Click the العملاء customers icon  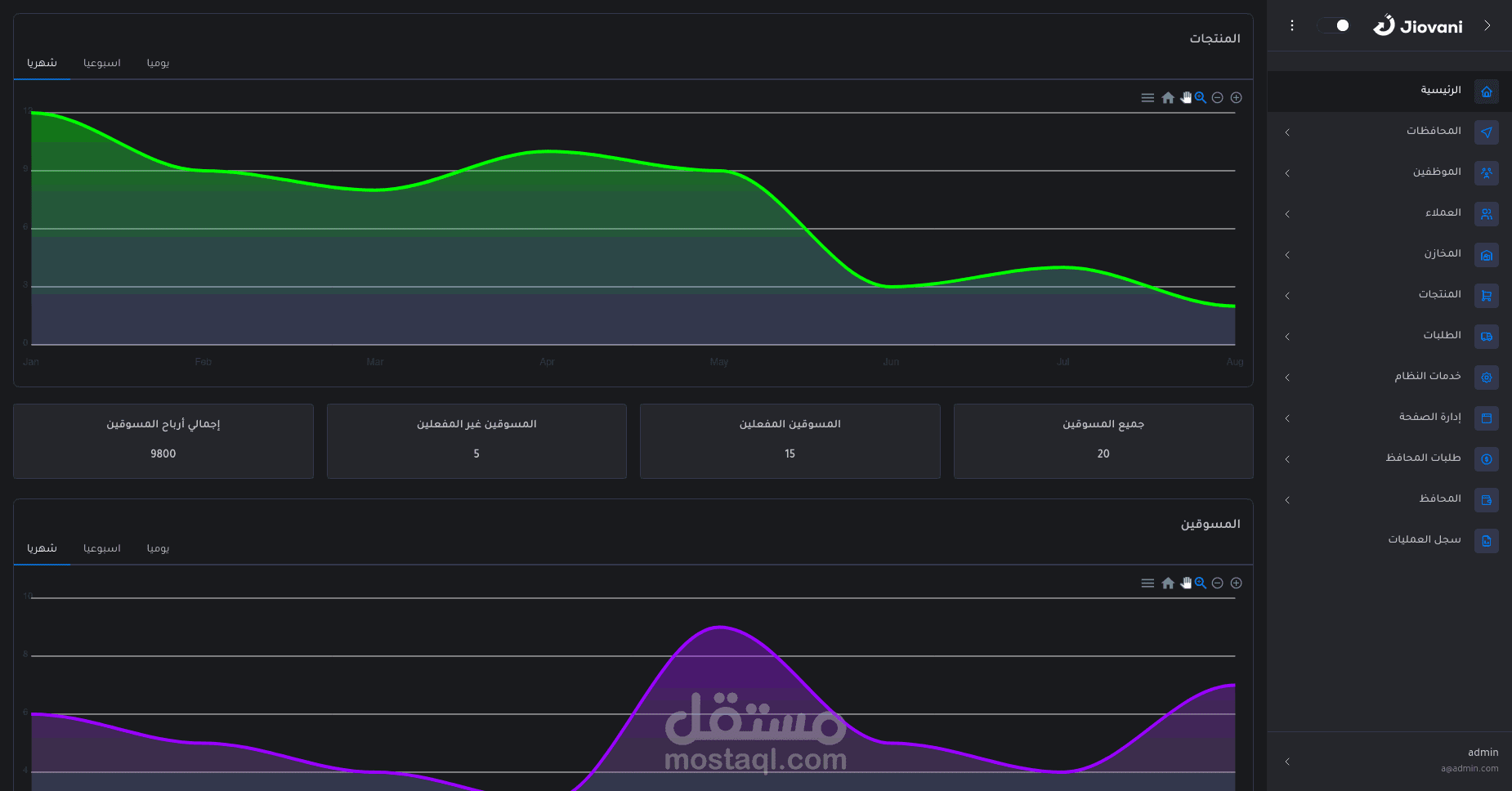pyautogui.click(x=1487, y=214)
